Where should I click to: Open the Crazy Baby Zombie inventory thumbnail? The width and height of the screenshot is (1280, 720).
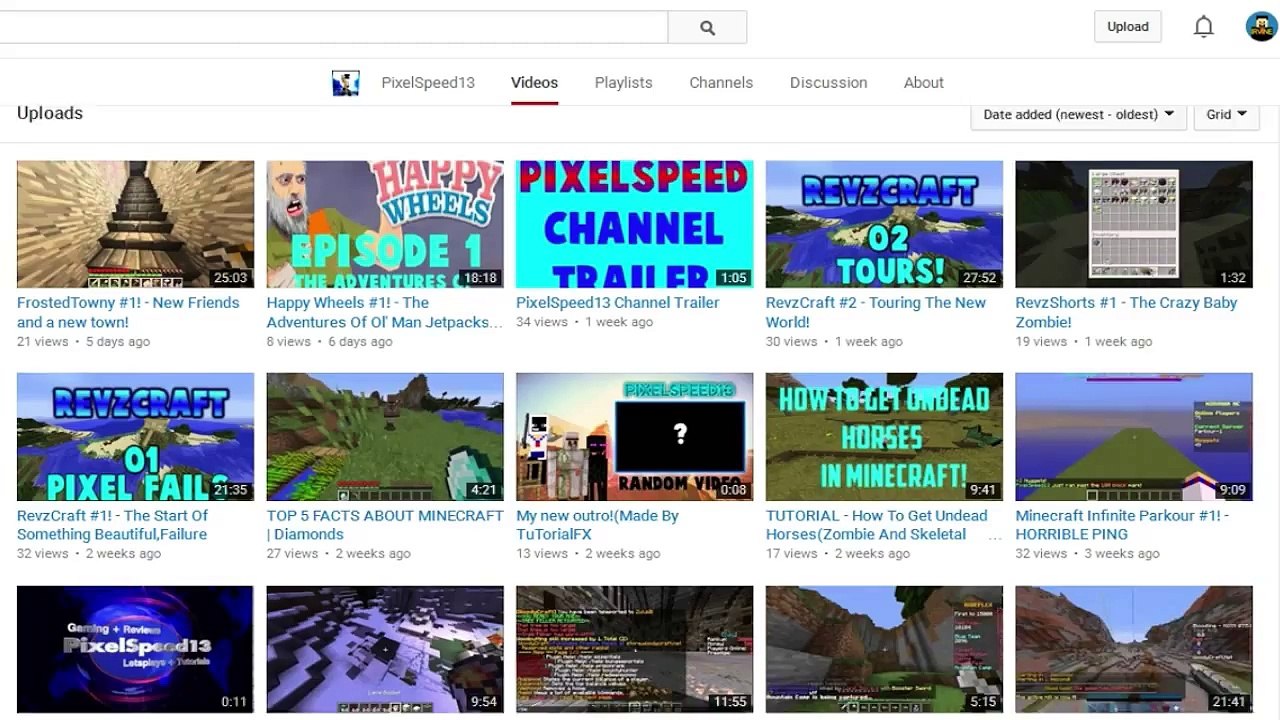[x=1134, y=224]
